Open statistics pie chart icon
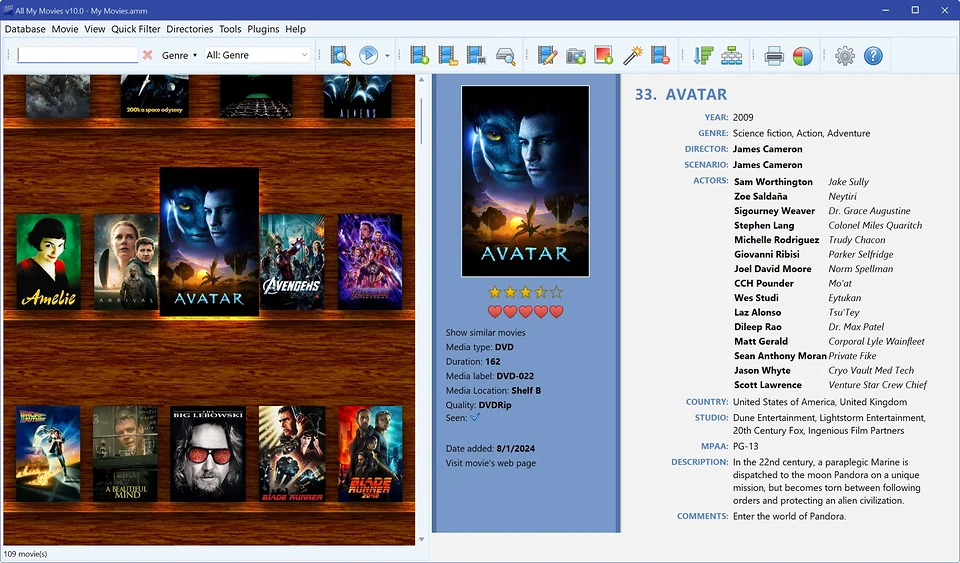Screen dimensions: 960x563 802,56
